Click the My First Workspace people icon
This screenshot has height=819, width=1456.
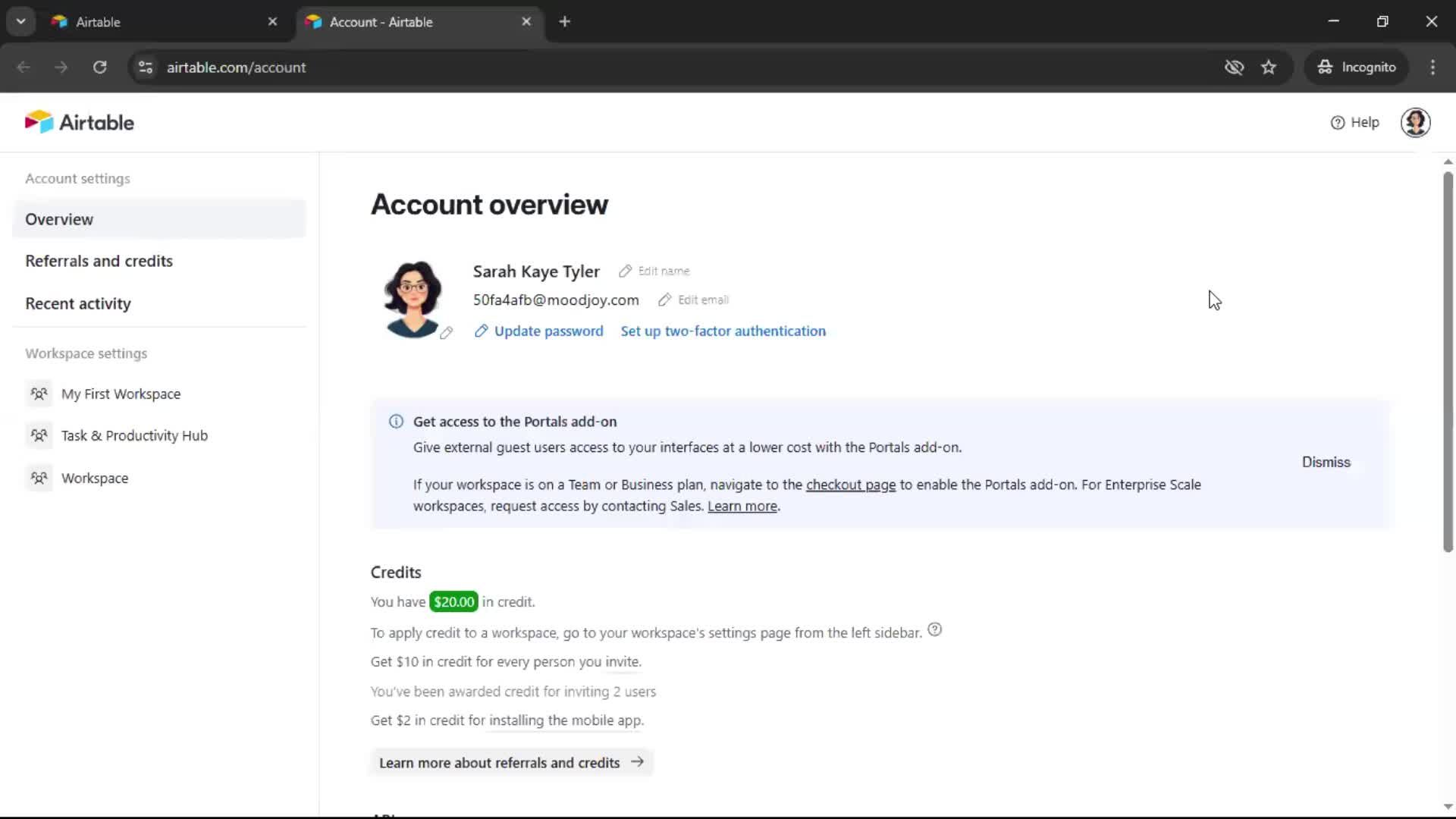(x=39, y=394)
